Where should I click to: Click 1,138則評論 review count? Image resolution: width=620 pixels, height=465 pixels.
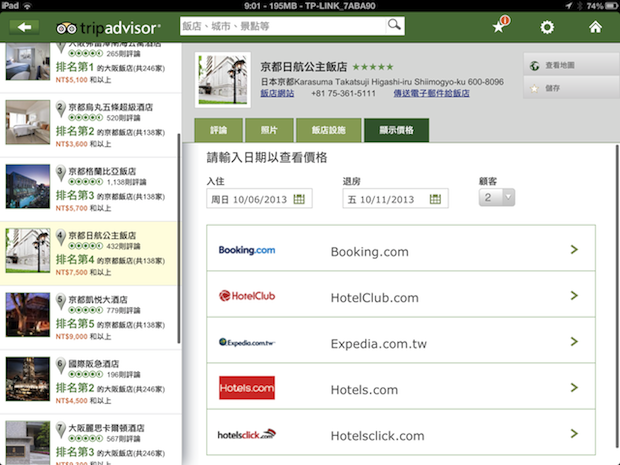(x=127, y=182)
